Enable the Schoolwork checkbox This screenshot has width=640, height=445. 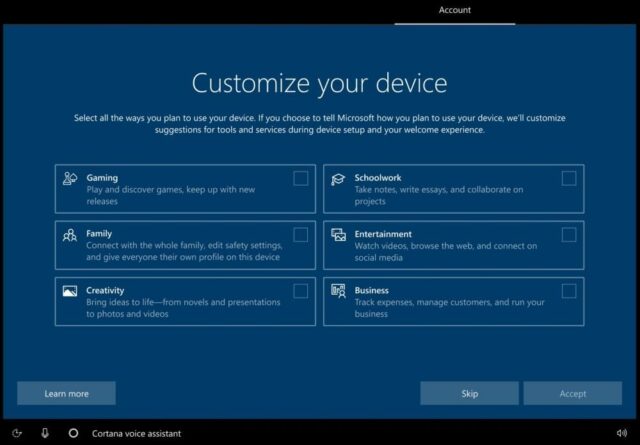coord(568,179)
